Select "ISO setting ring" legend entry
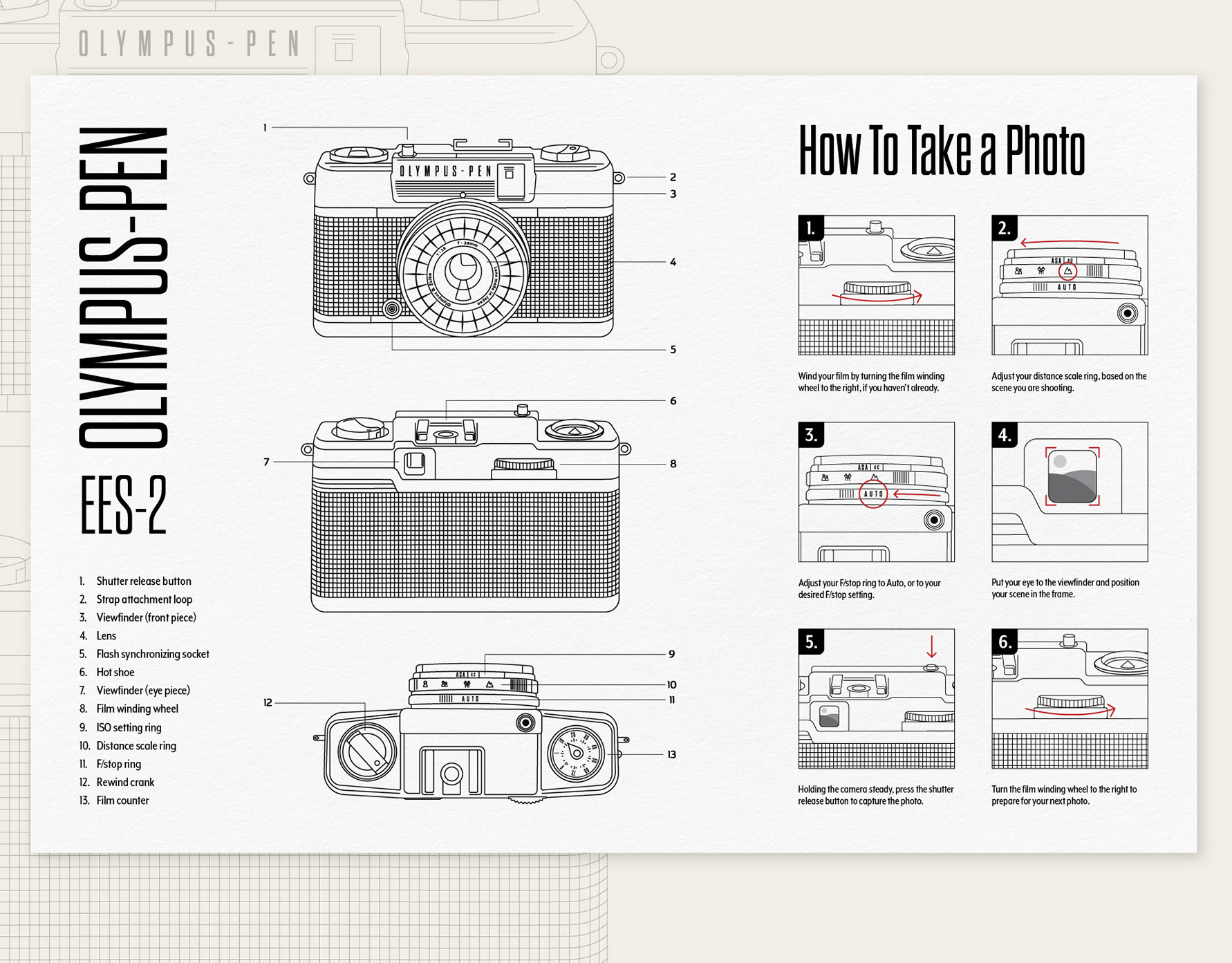The height and width of the screenshot is (963, 1232). pyautogui.click(x=129, y=727)
